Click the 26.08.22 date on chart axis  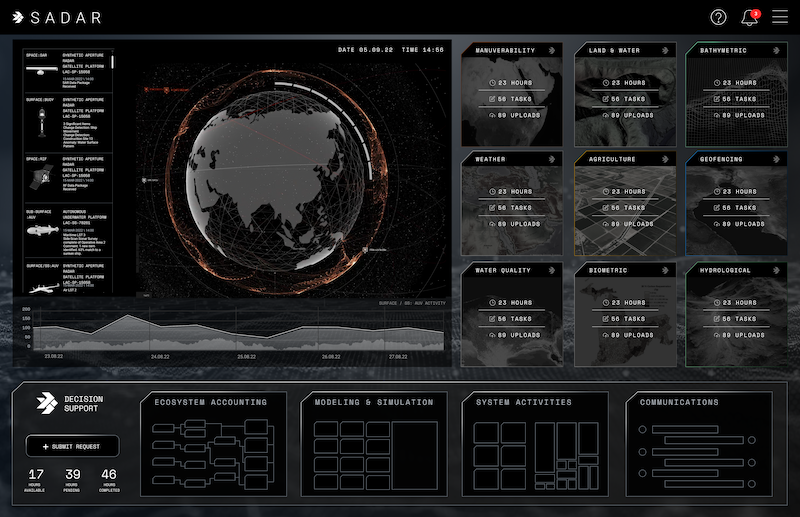[x=331, y=357]
